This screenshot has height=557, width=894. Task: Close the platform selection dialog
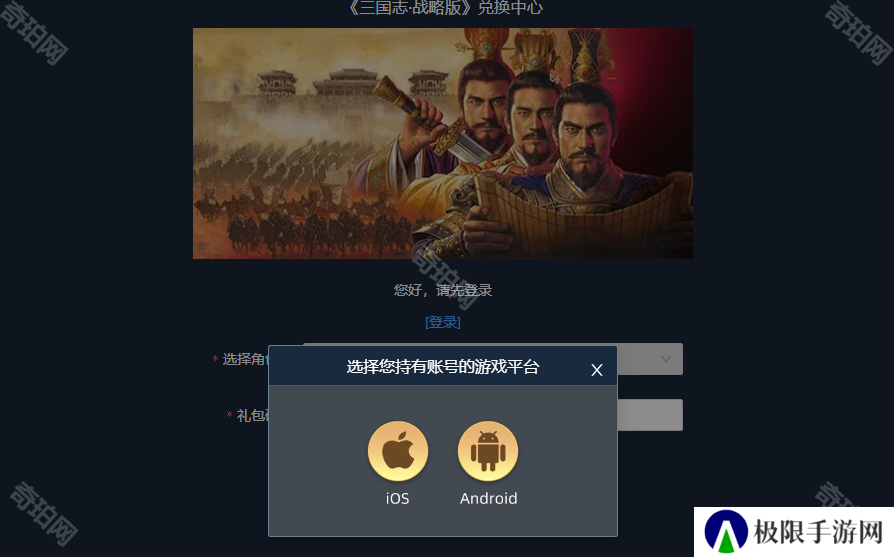coord(596,370)
